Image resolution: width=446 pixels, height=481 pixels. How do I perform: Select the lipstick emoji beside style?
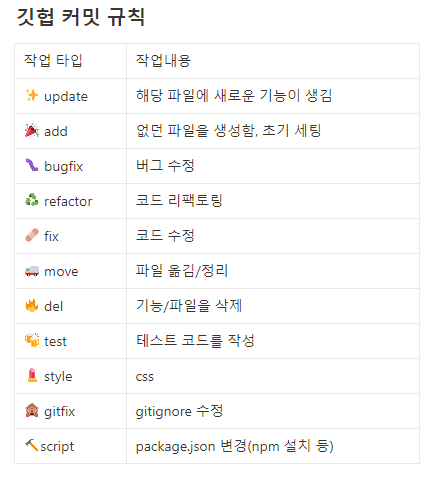(x=32, y=375)
